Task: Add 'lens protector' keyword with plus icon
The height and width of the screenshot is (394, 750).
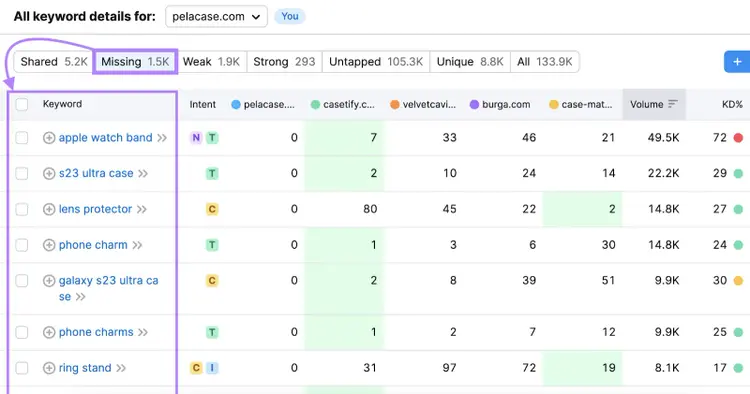Action: (49, 209)
